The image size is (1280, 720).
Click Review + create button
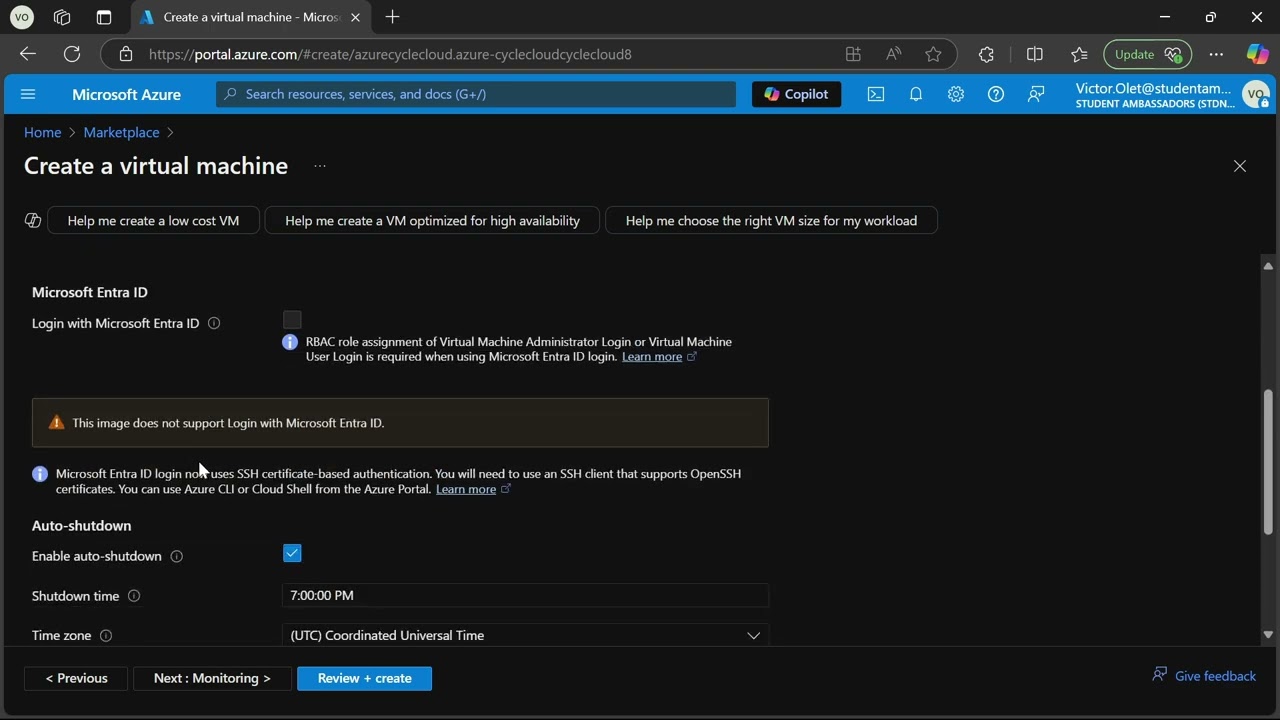[x=364, y=678]
